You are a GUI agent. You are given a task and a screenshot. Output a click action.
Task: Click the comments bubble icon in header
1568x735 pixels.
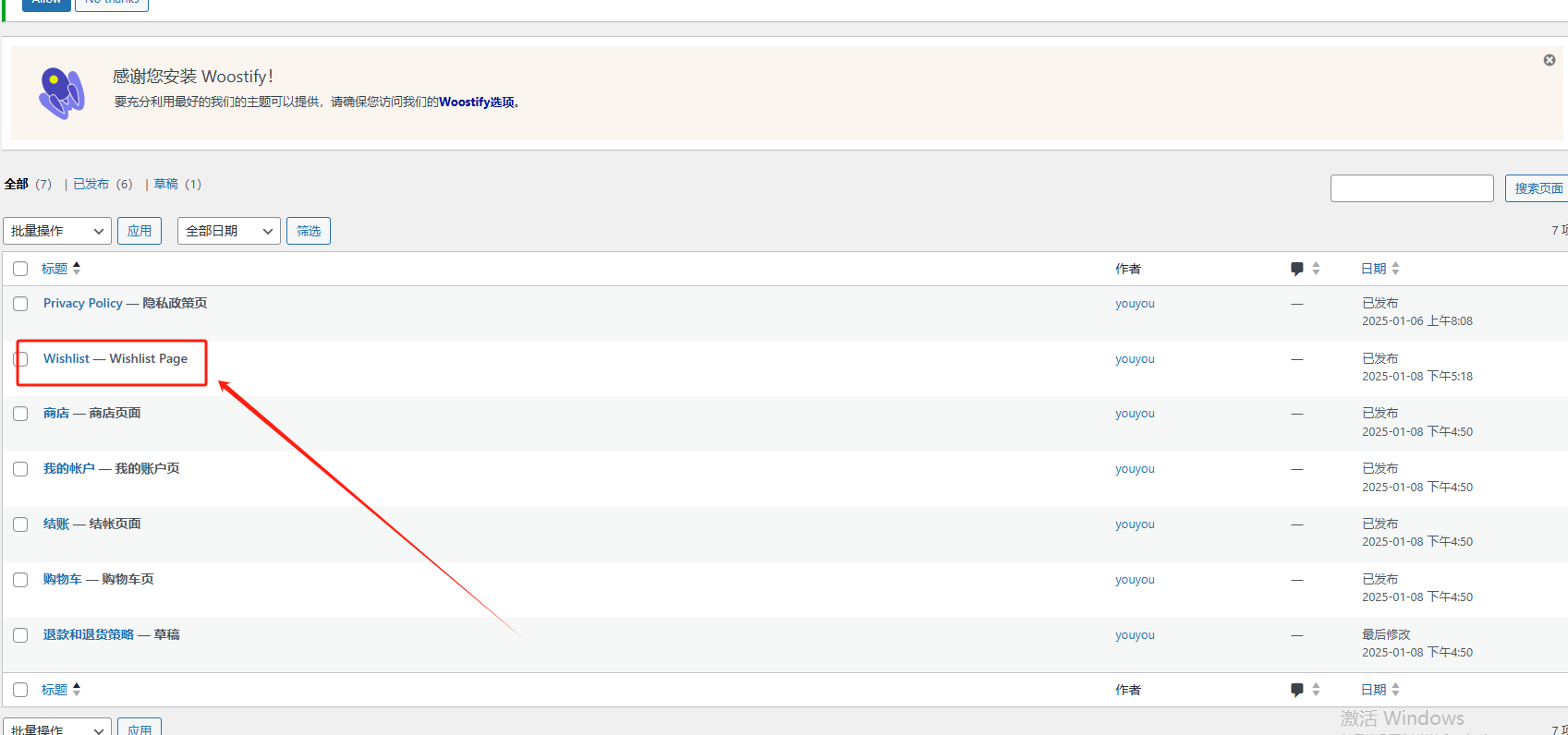pos(1296,269)
